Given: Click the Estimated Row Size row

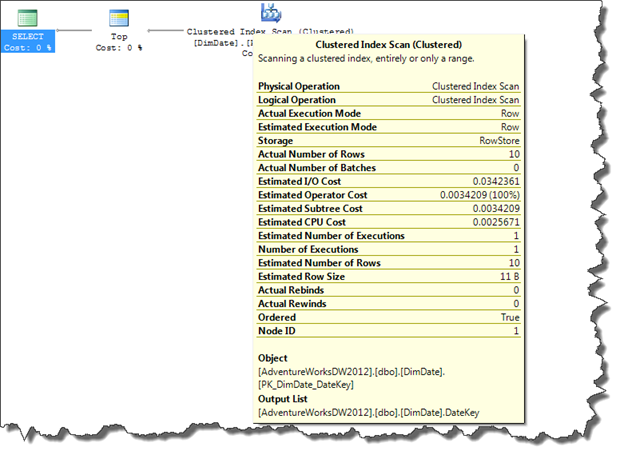Looking at the screenshot, I should (x=388, y=276).
